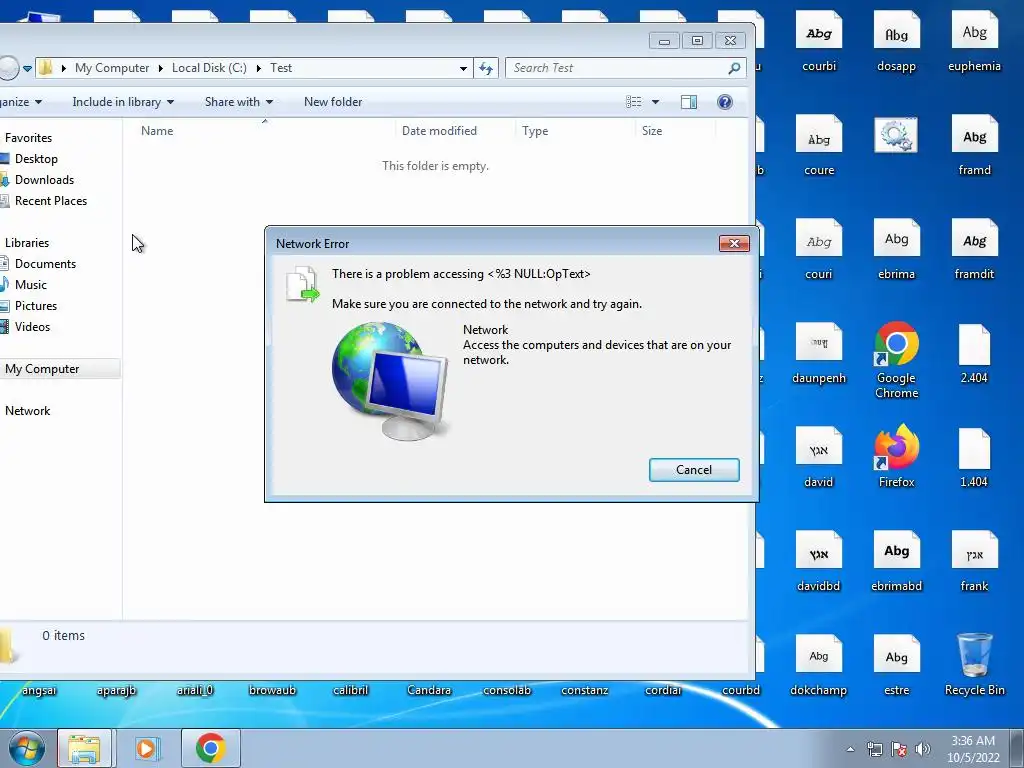Change view using the view icon
1024x768 pixels.
click(633, 102)
